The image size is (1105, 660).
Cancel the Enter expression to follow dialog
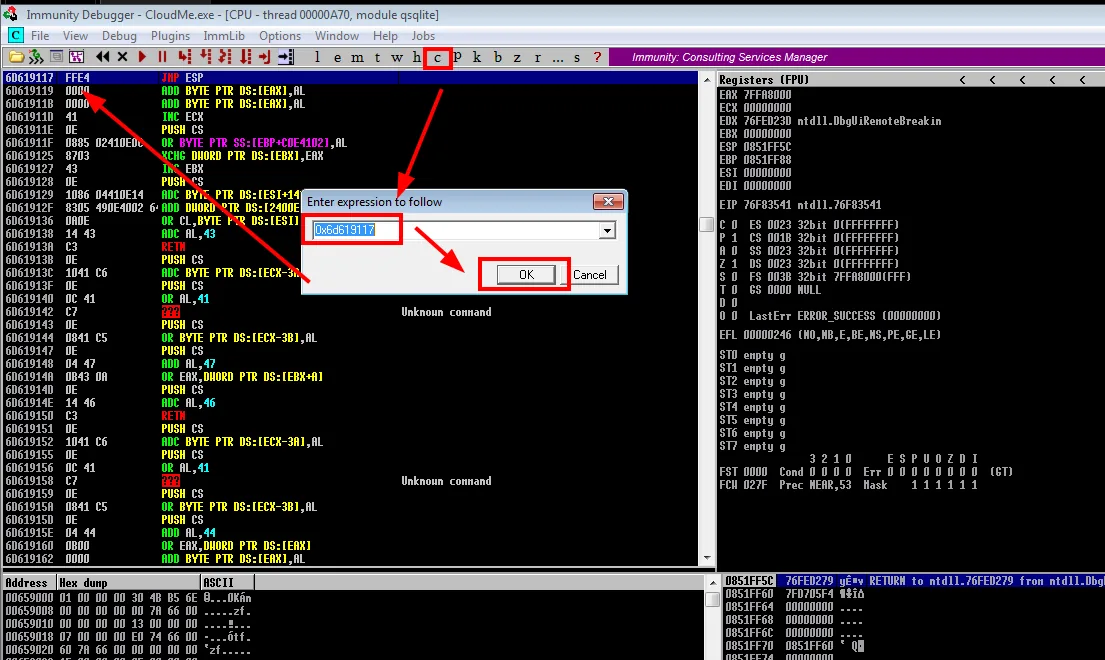pos(590,275)
